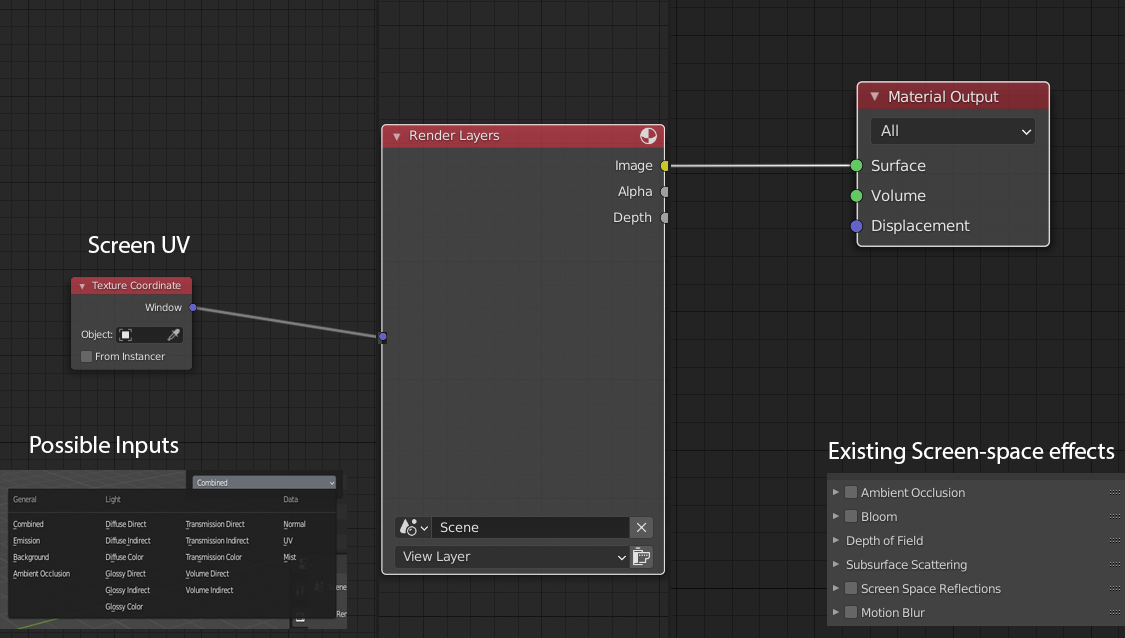
Task: Collapse the Material Output node
Action: 875,96
